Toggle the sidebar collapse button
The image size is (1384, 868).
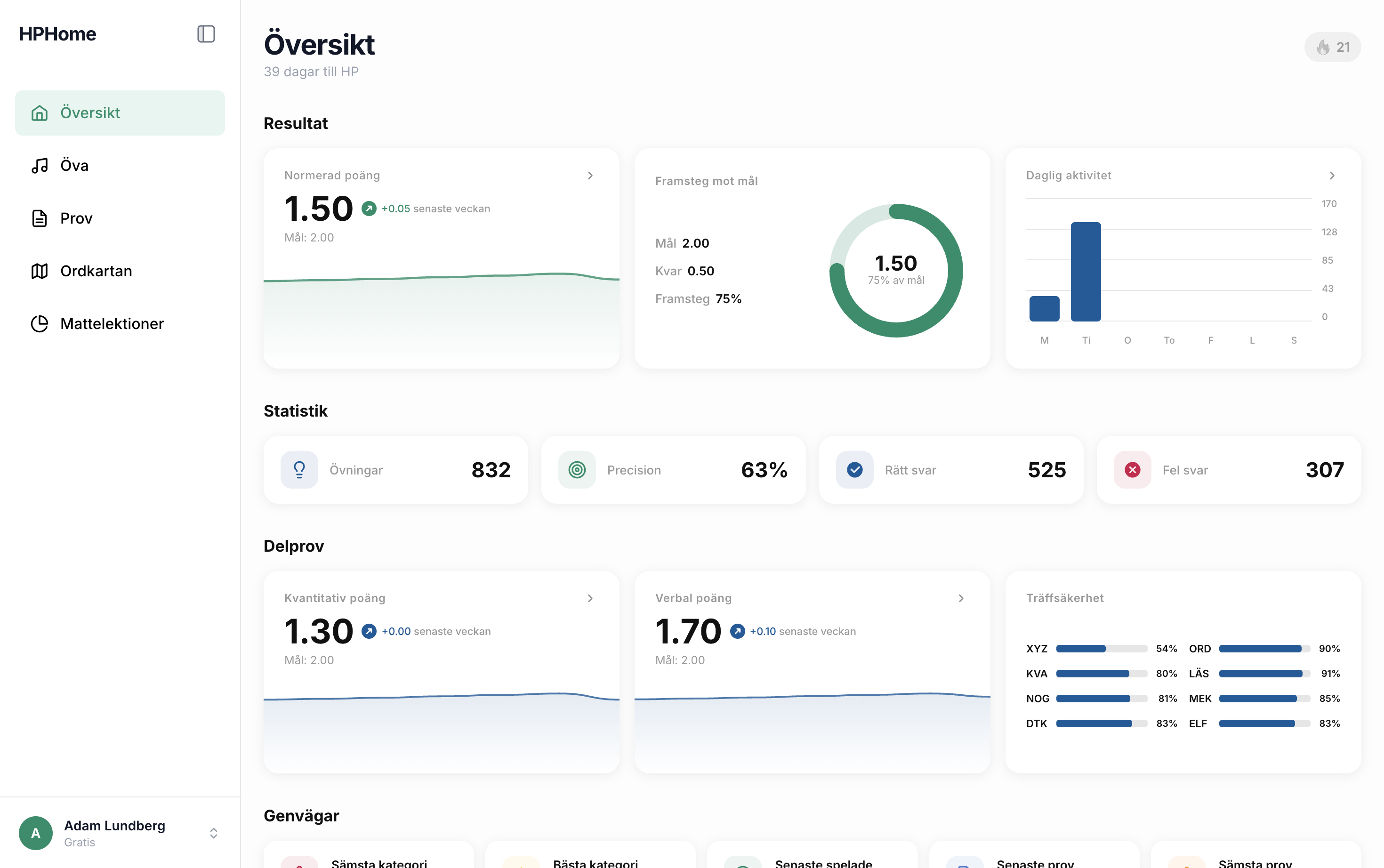206,34
